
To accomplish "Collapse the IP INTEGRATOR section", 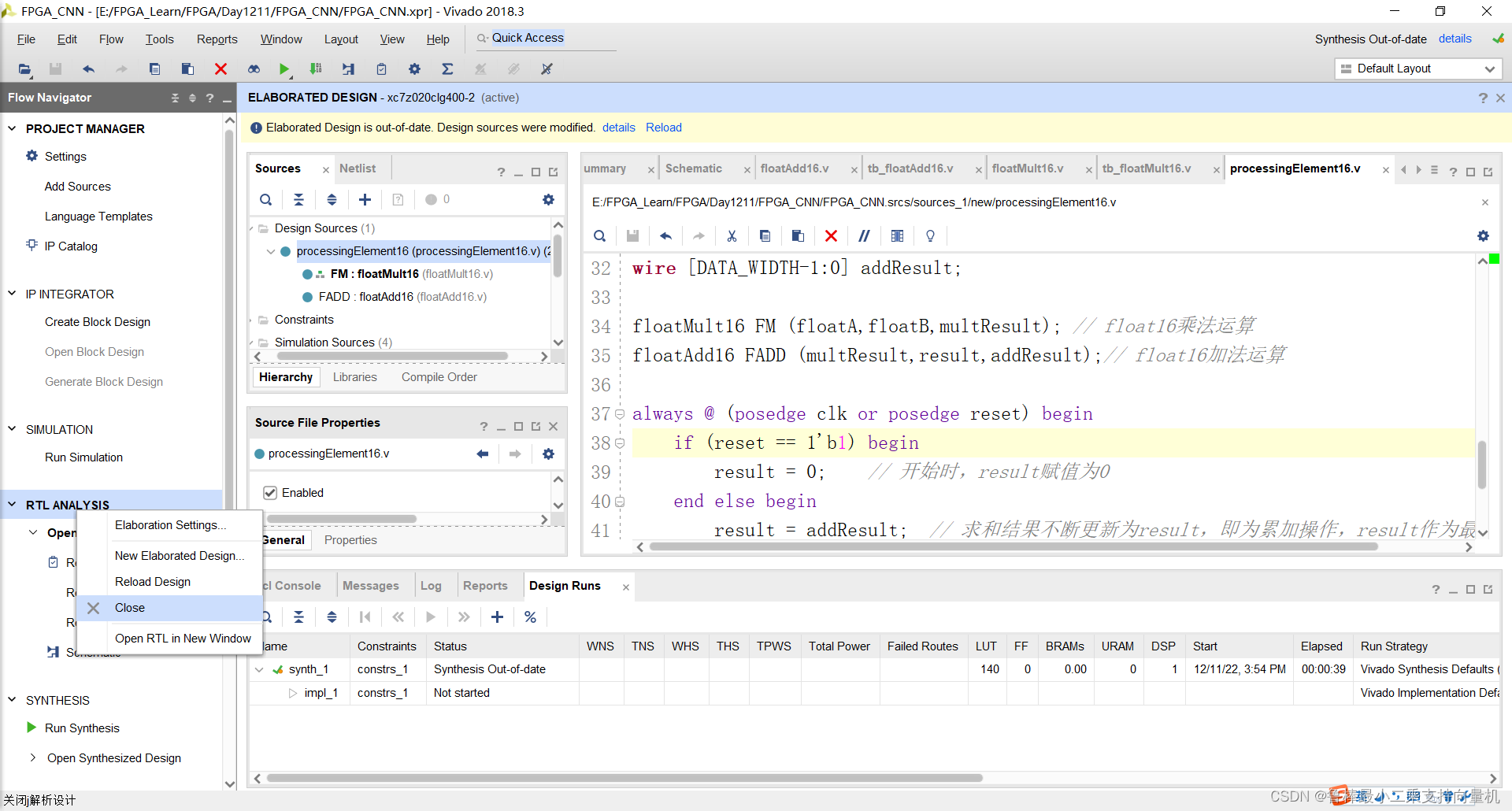I will tap(12, 294).
